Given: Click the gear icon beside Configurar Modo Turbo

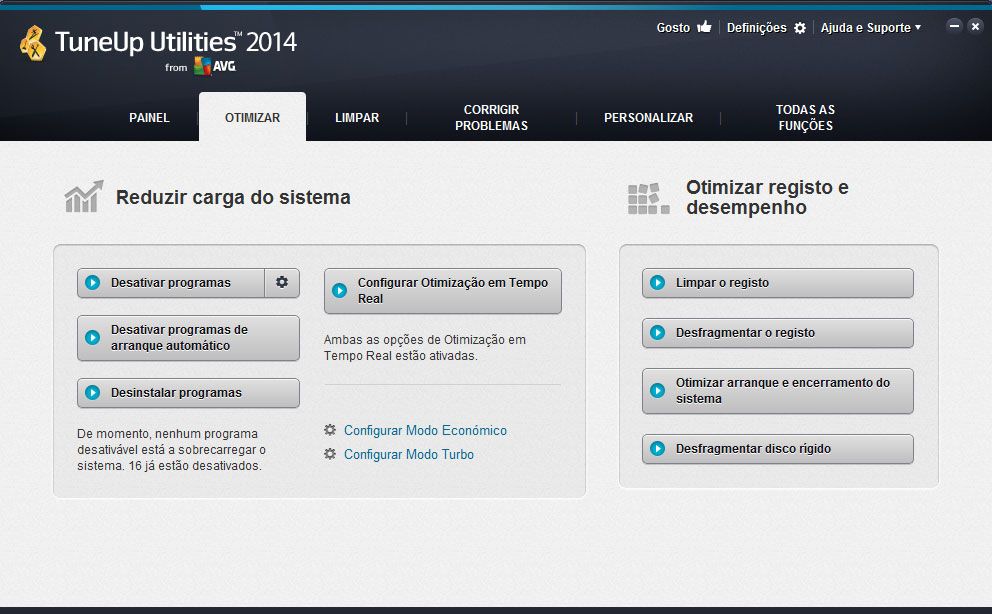Looking at the screenshot, I should coord(330,454).
